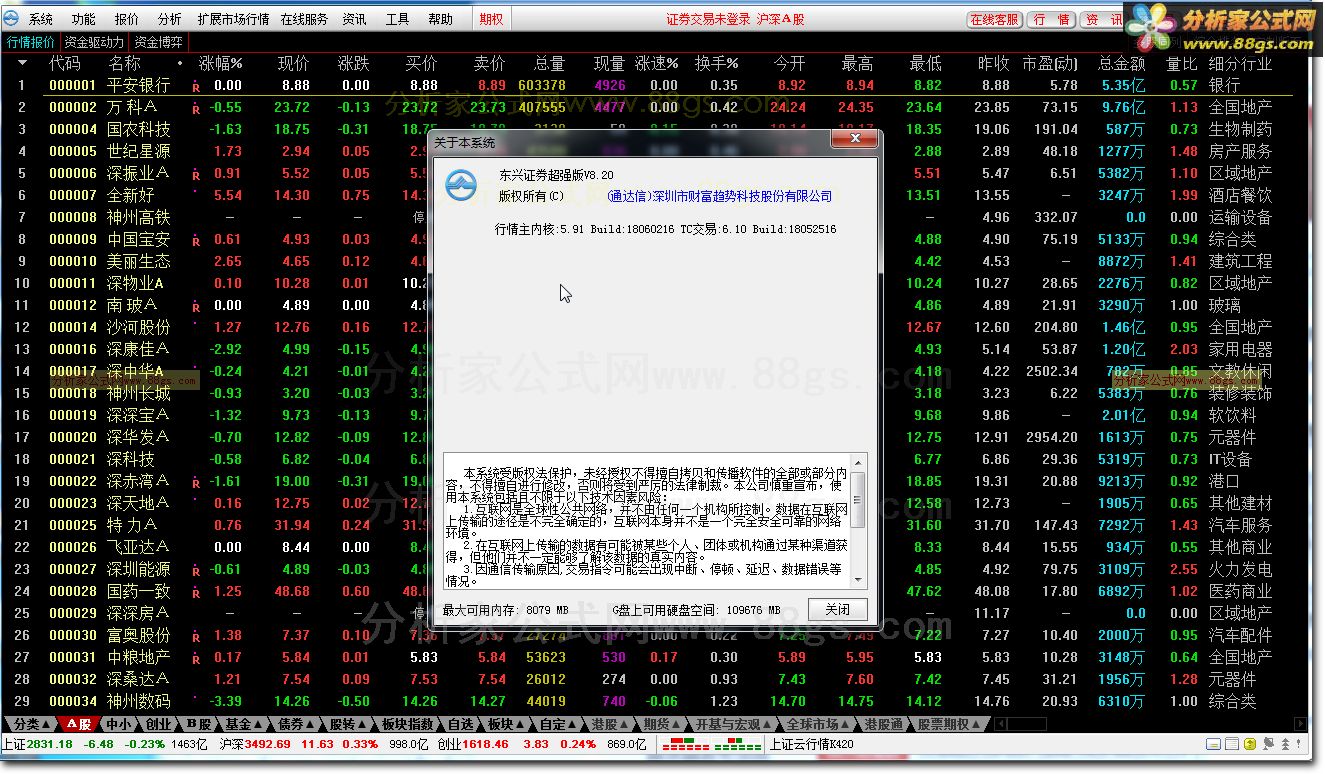Click the first window-layout icon in the status bar

click(1213, 744)
